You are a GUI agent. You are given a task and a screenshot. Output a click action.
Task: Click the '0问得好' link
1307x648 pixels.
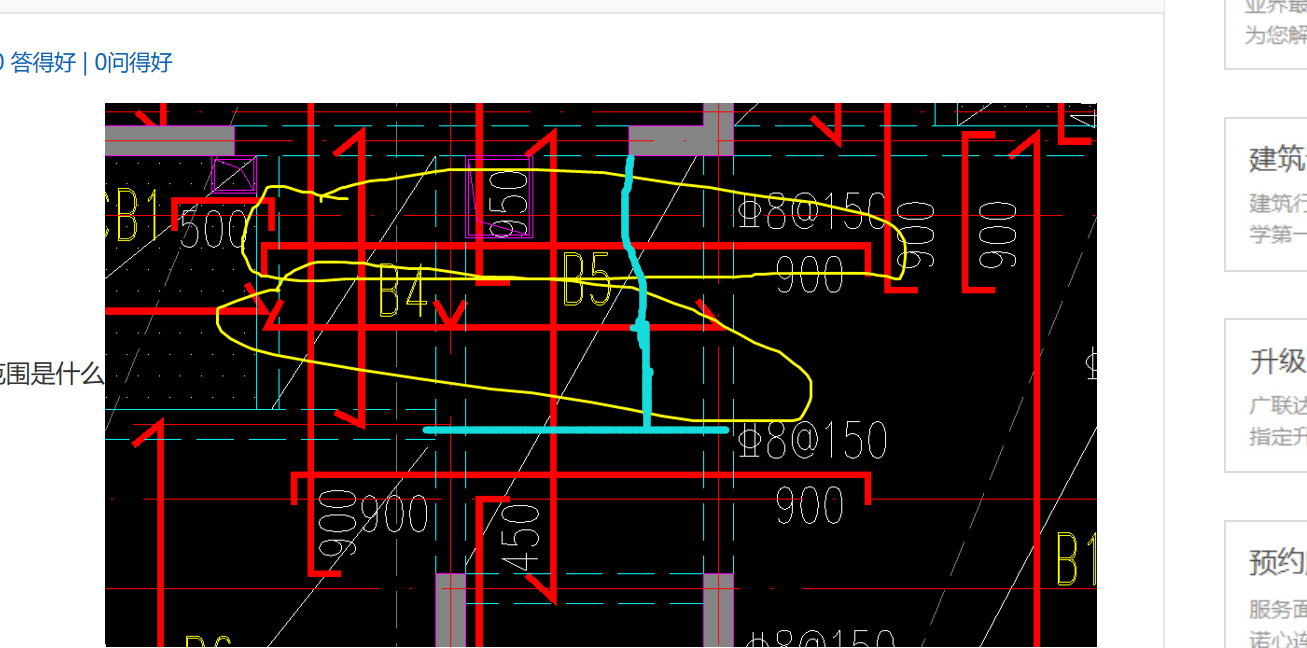pyautogui.click(x=133, y=63)
